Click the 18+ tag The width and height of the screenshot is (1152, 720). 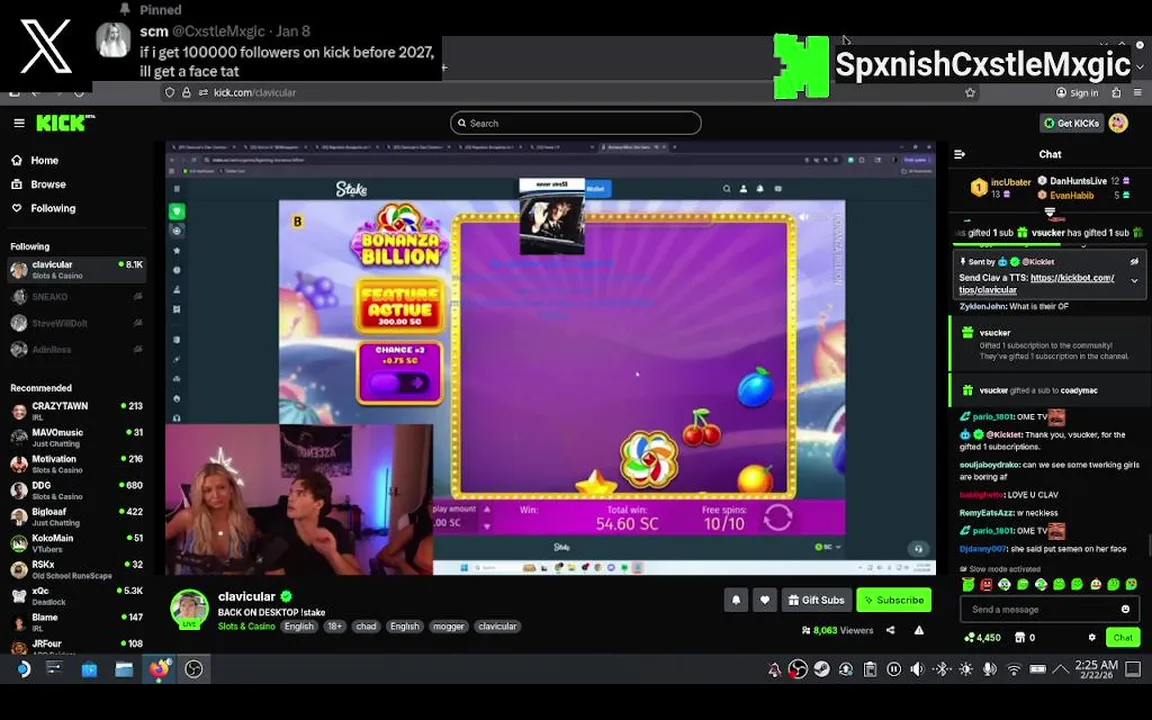[334, 627]
